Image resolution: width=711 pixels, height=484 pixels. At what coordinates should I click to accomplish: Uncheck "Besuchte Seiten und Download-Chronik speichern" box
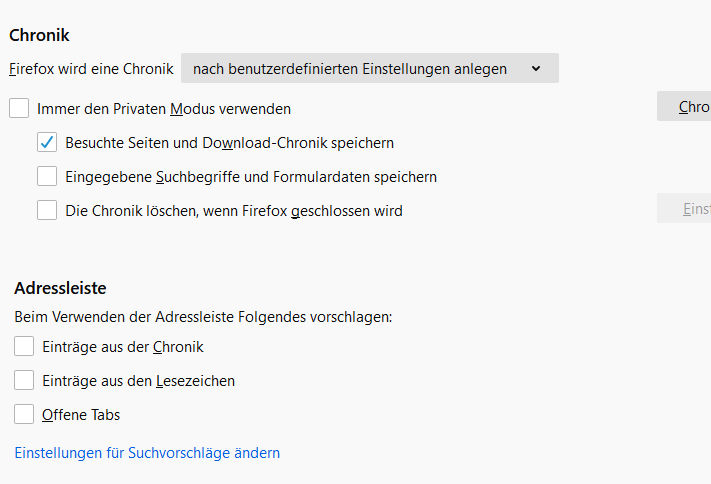[47, 142]
